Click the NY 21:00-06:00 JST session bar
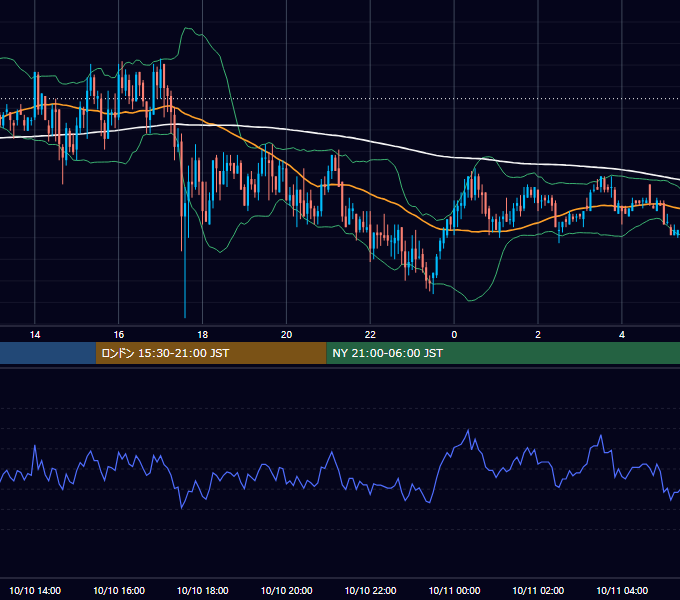The width and height of the screenshot is (680, 600). pos(503,353)
